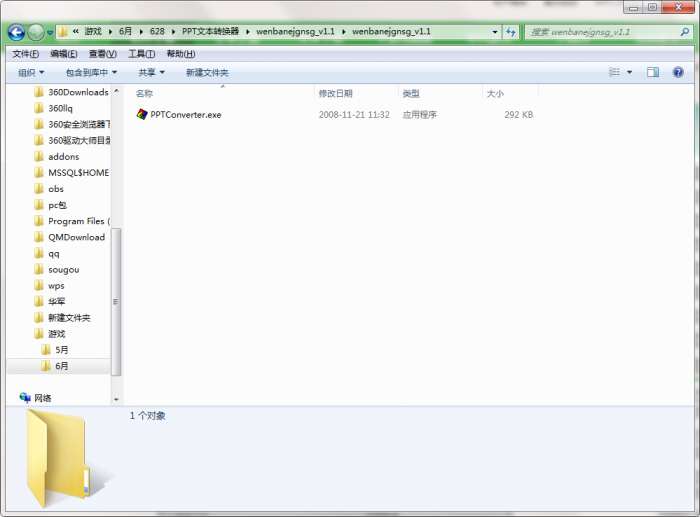Select the obs folder in tree
This screenshot has height=517, width=700.
tap(49, 189)
